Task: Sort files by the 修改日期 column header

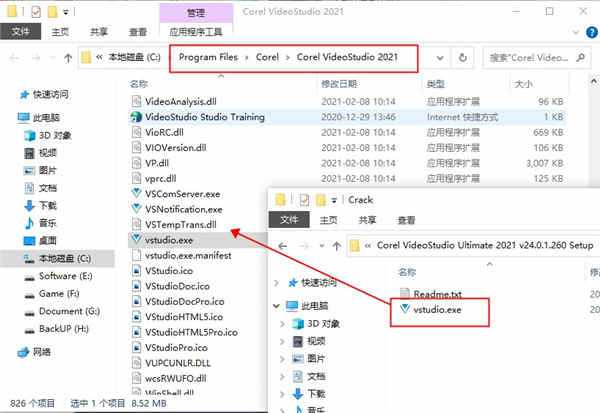Action: [339, 84]
